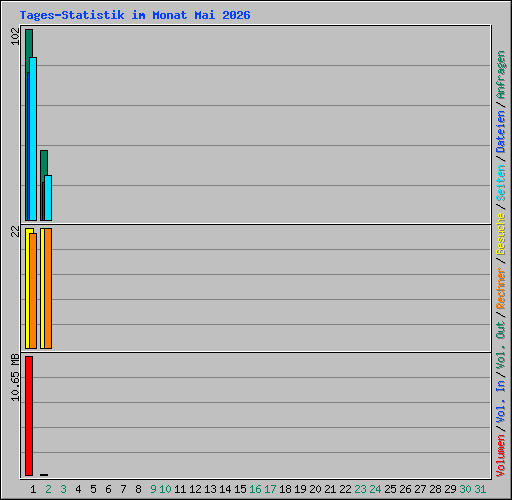Image resolution: width=512 pixels, height=500 pixels.
Task: Click the Rechner legend label
Action: coord(501,288)
